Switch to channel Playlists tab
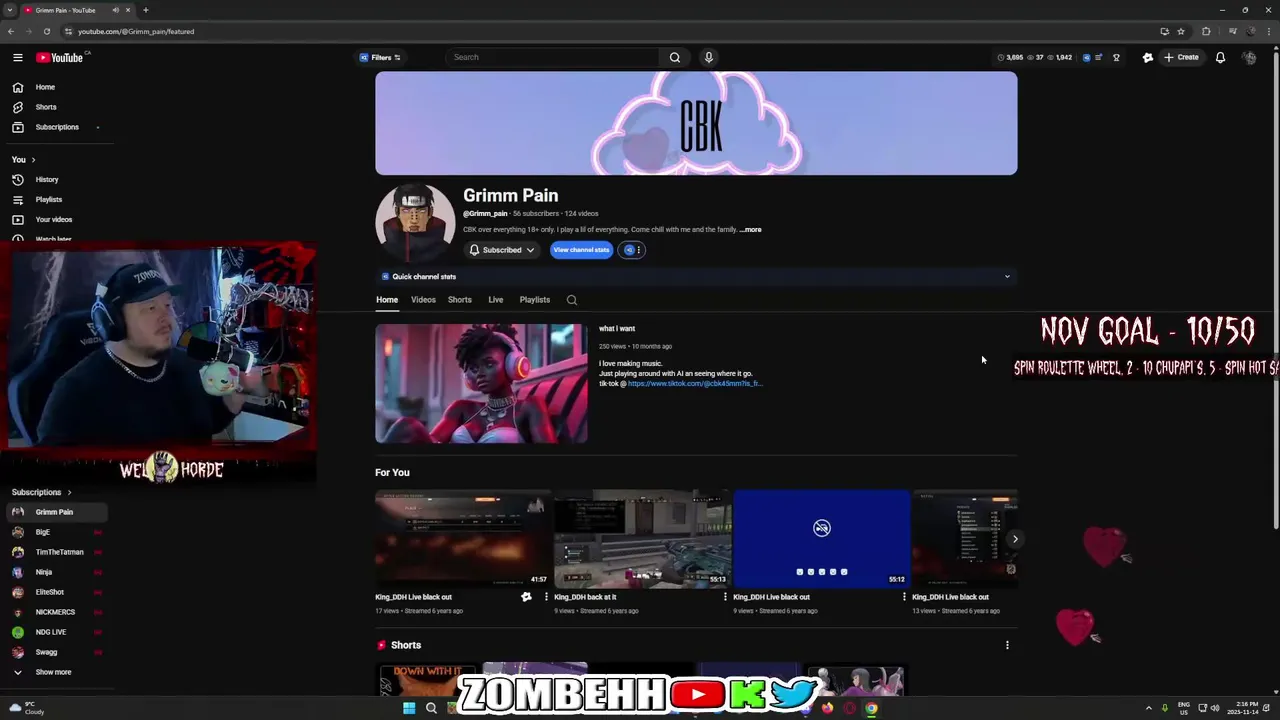This screenshot has height=720, width=1280. click(534, 300)
